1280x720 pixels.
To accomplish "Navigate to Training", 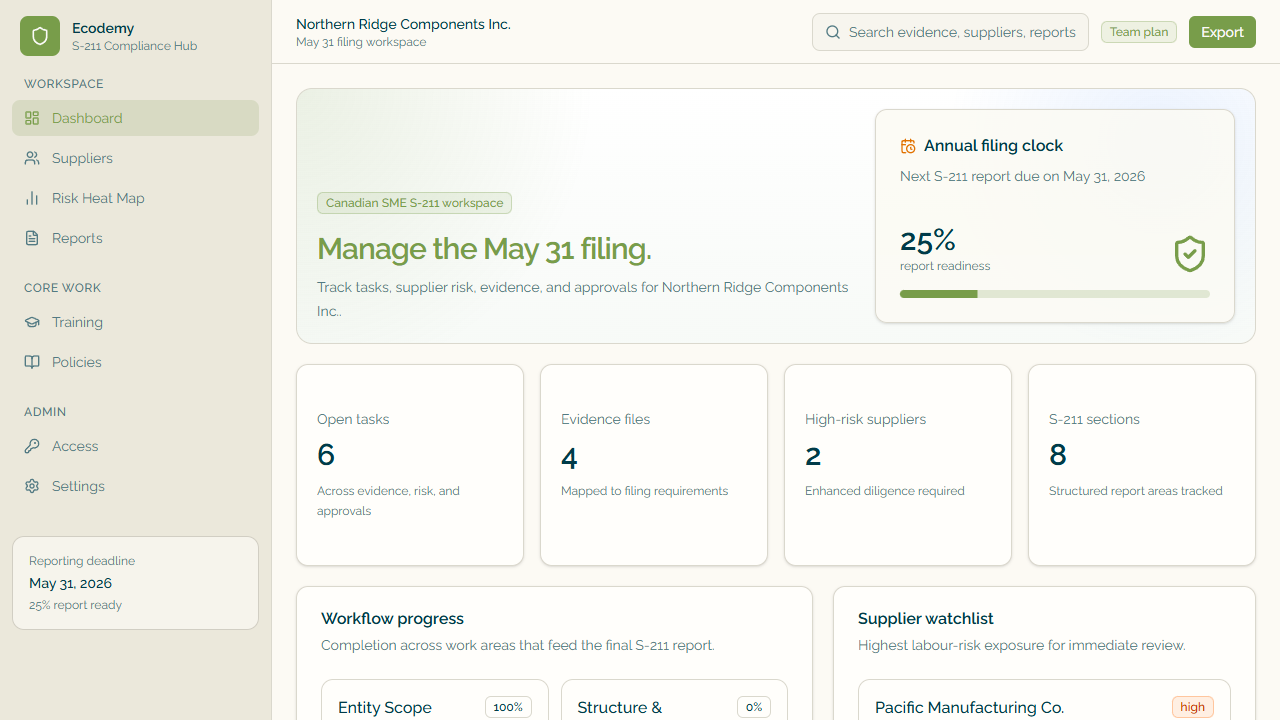I will pyautogui.click(x=135, y=322).
